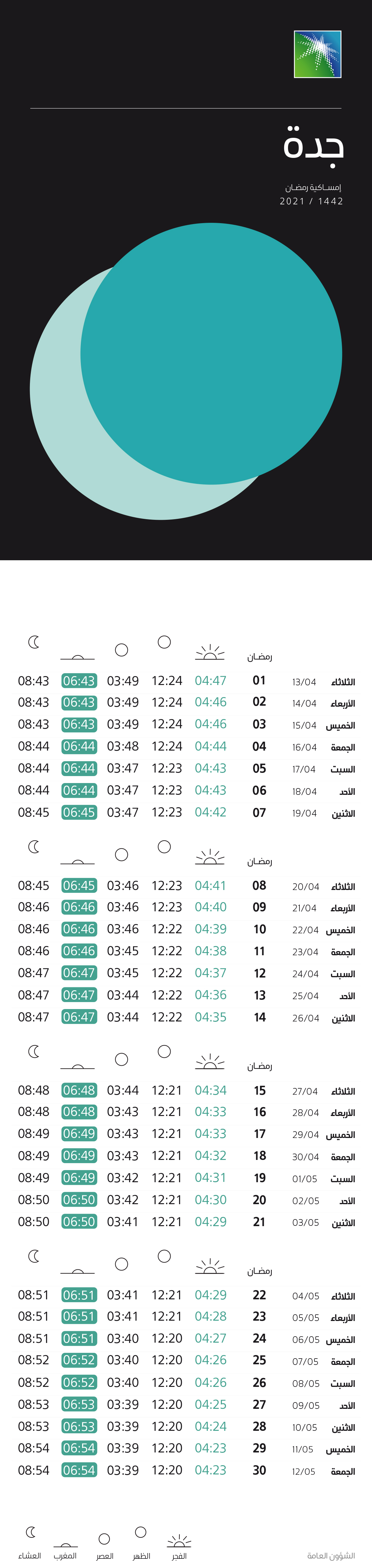Click Ramadan day number 15
372x1568 pixels.
point(260,1090)
